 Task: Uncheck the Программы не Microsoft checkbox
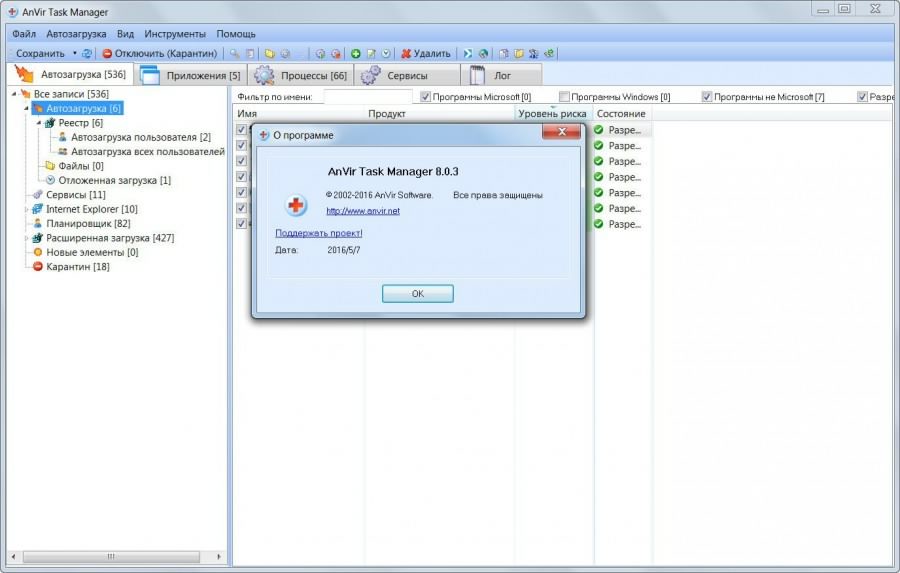[x=707, y=97]
